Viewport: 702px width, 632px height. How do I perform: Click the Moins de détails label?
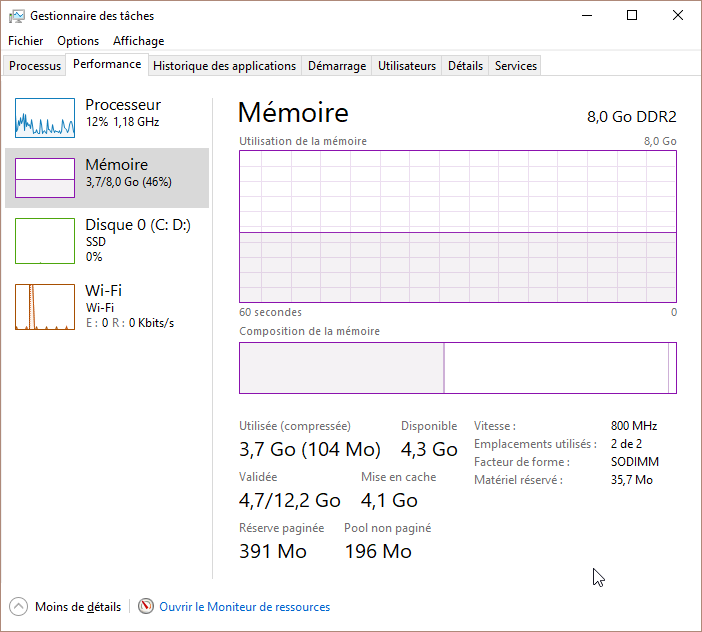pyautogui.click(x=78, y=607)
